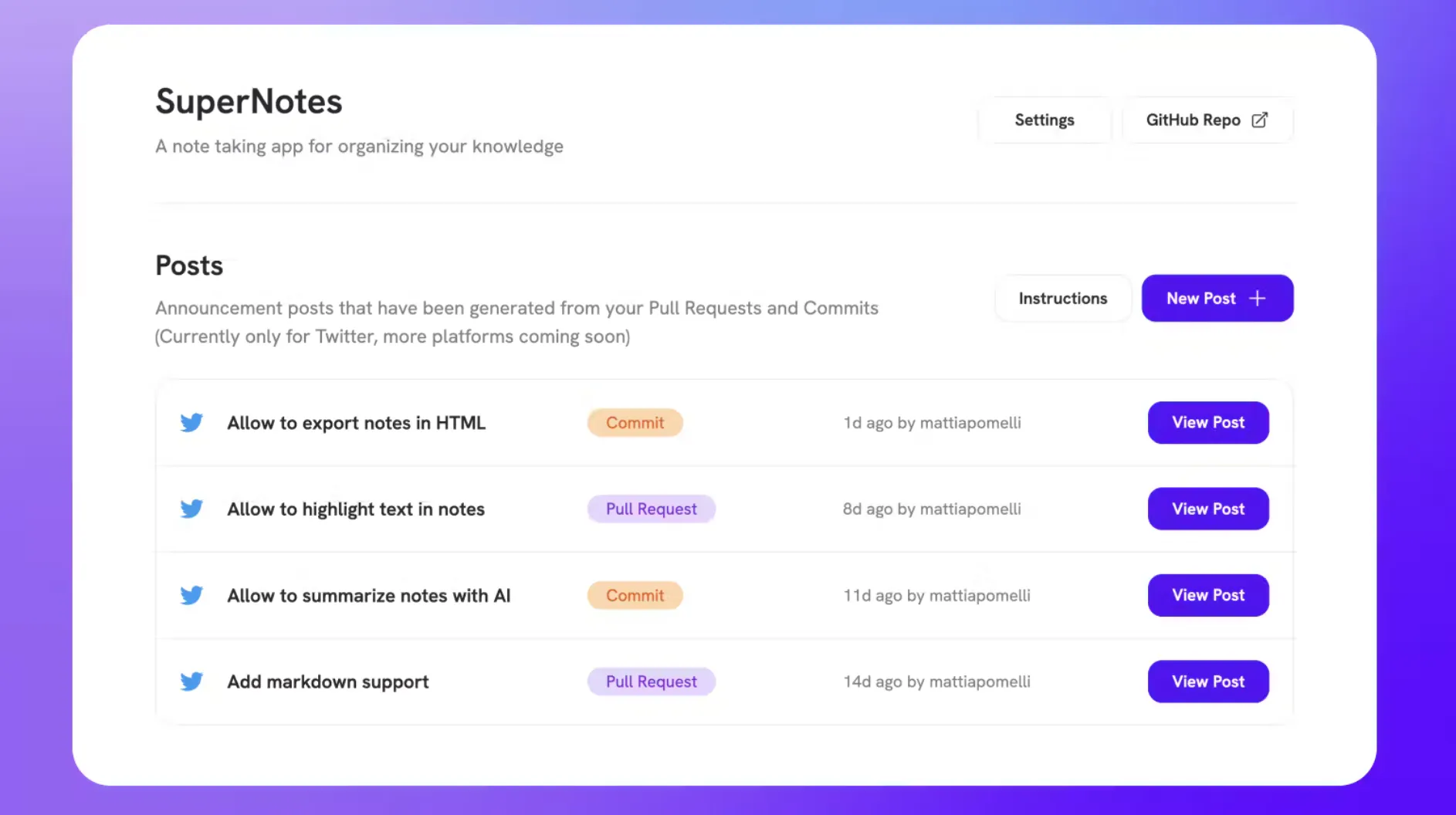Click Twitter bird next to summarize notes with AI

(x=191, y=595)
